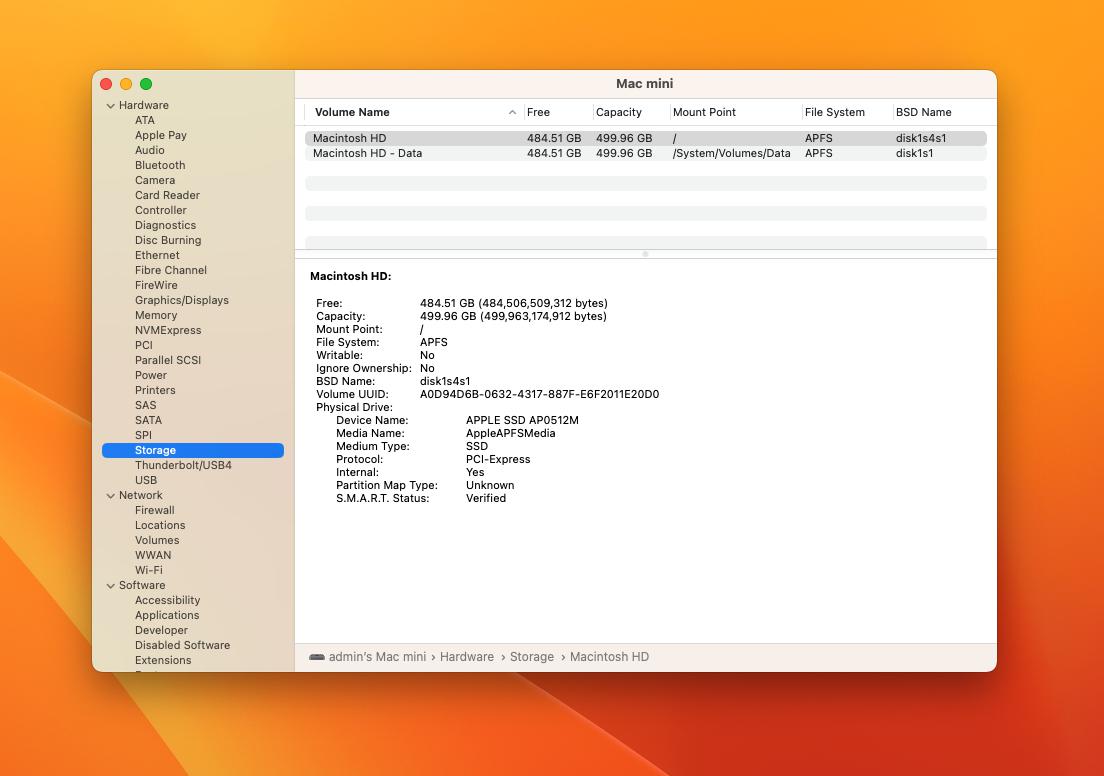Click BSD name disk1s1 in table

915,154
